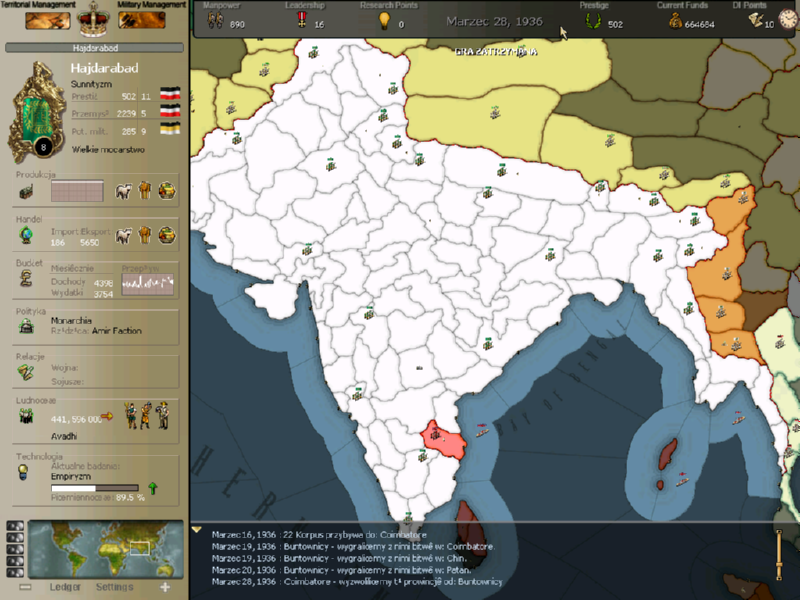Collapse the message log with yellow triangle
800x600 pixels.
[x=196, y=530]
